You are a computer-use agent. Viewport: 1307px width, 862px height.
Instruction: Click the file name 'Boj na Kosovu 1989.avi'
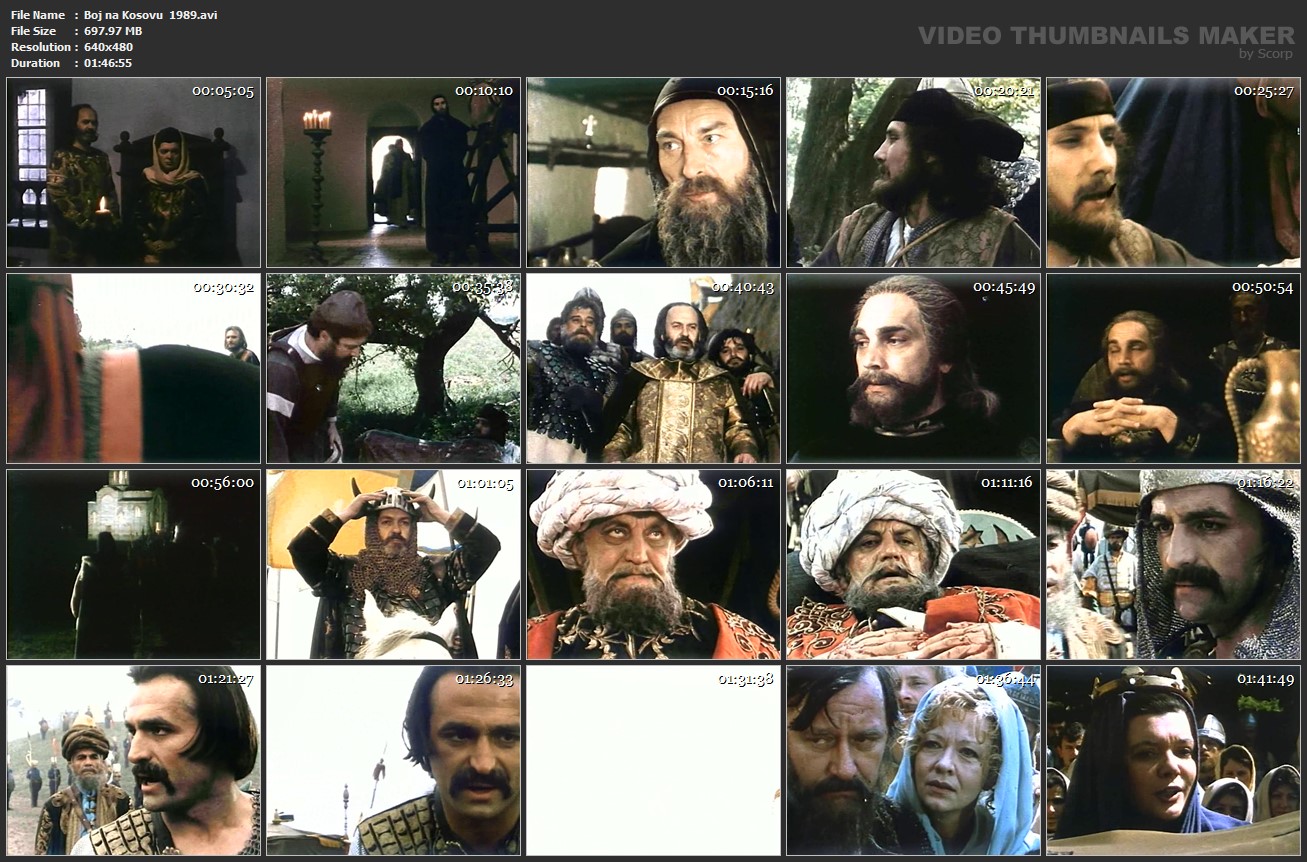point(151,15)
